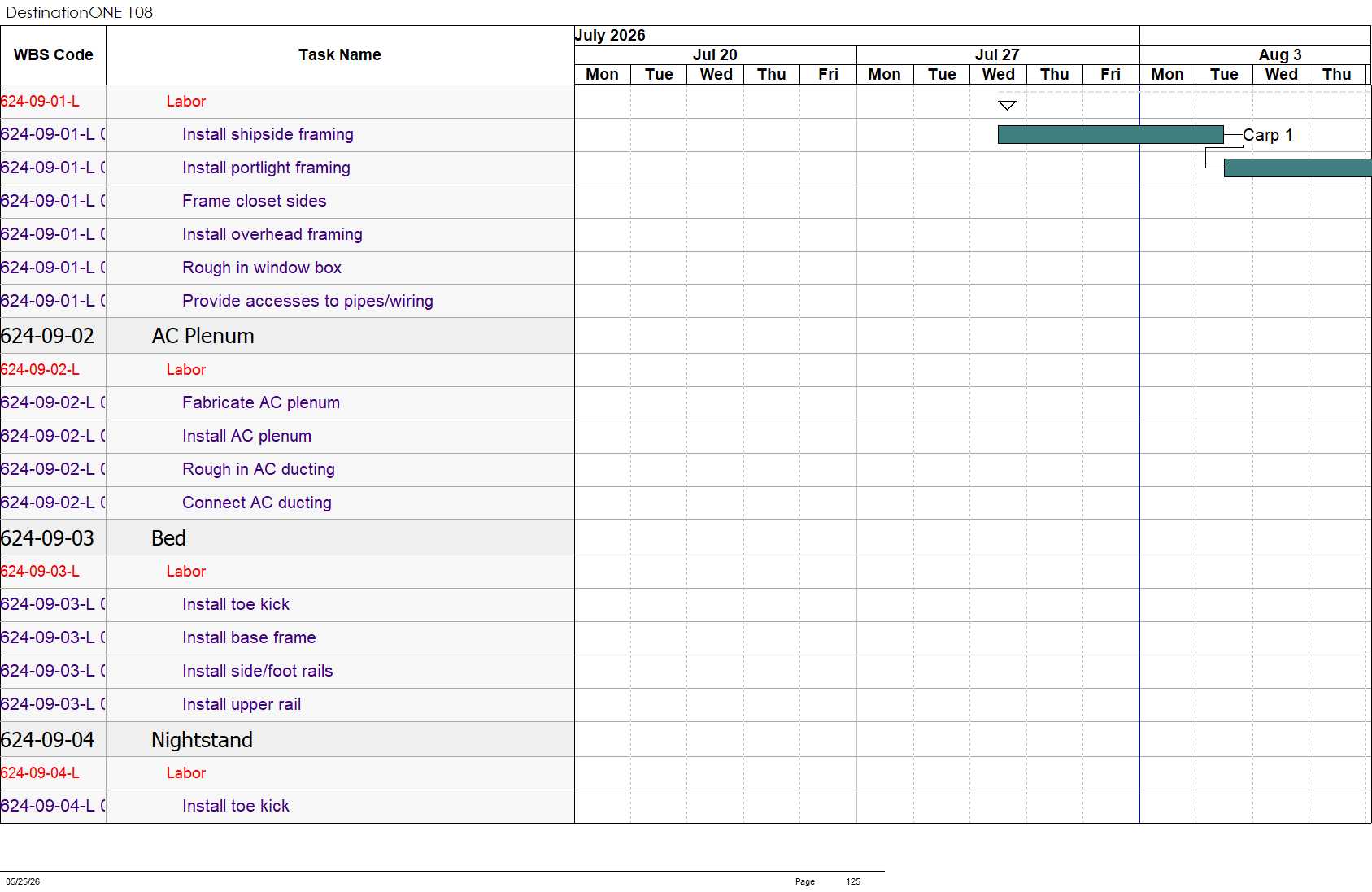Select the Install shipside framing task

268,134
